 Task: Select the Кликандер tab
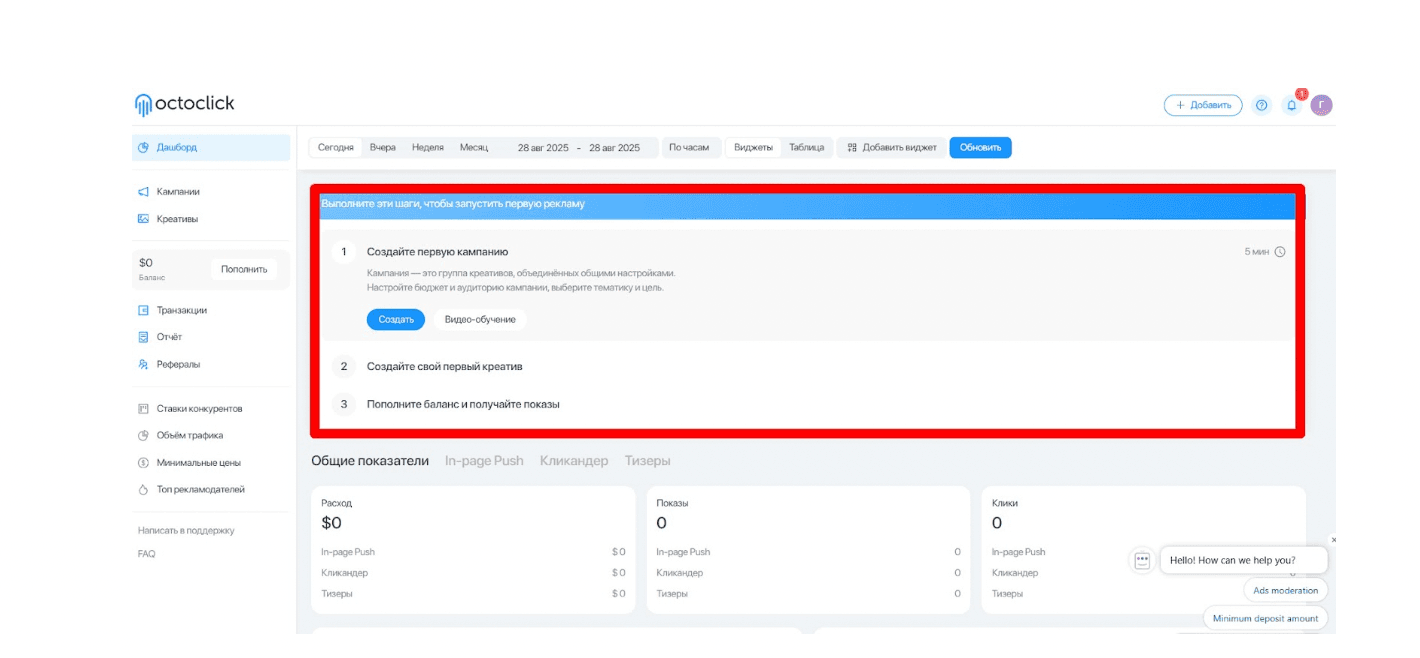574,461
